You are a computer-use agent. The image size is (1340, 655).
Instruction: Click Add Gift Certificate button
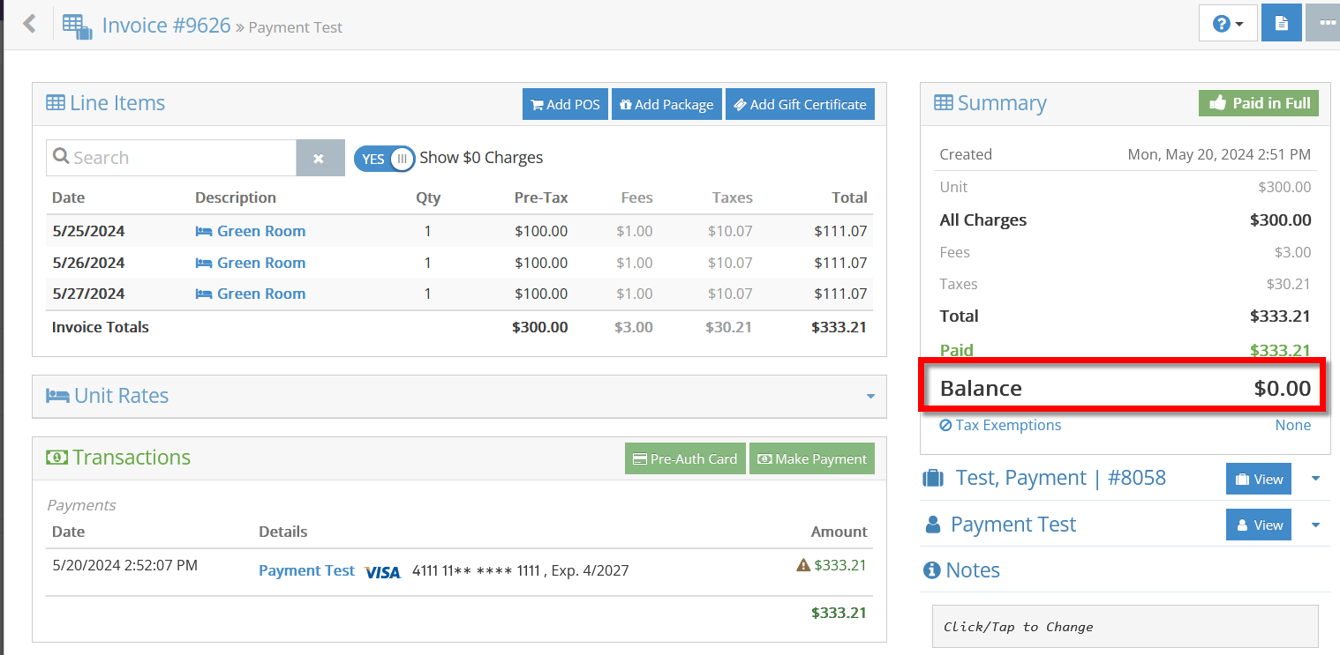[800, 104]
